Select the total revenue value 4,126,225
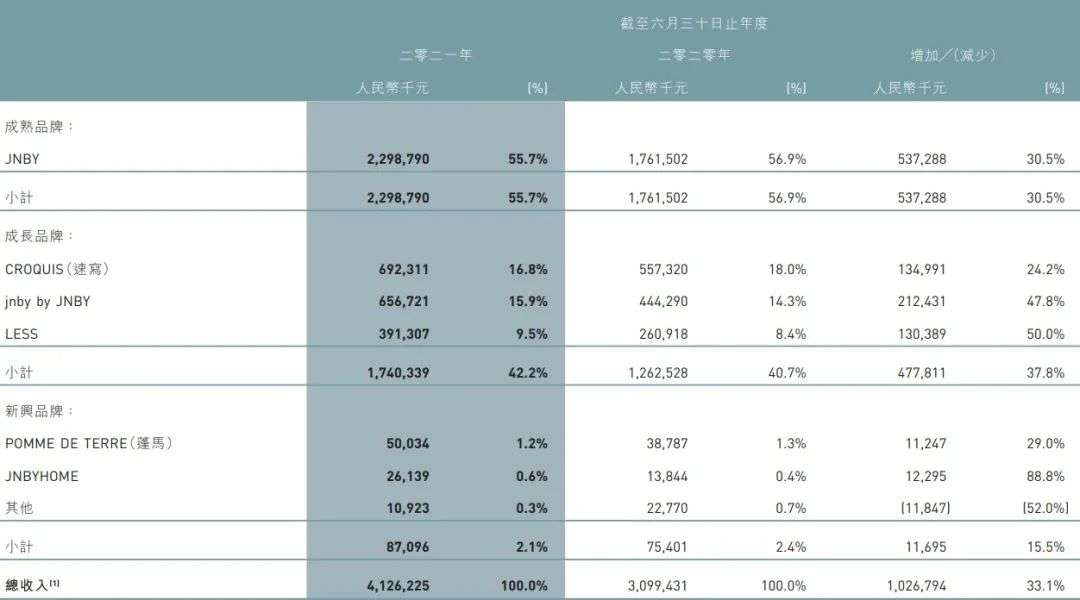The image size is (1080, 600). pyautogui.click(x=397, y=585)
